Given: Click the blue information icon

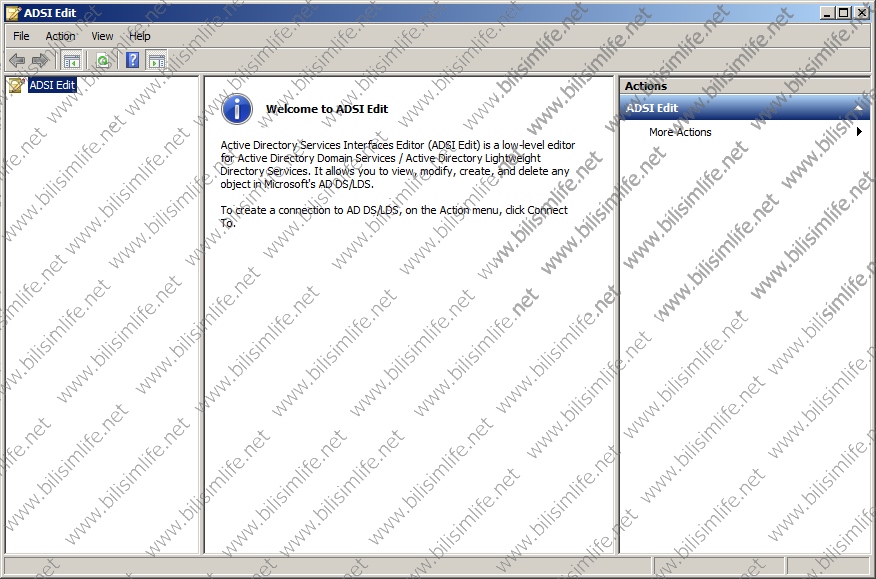Looking at the screenshot, I should coord(236,109).
